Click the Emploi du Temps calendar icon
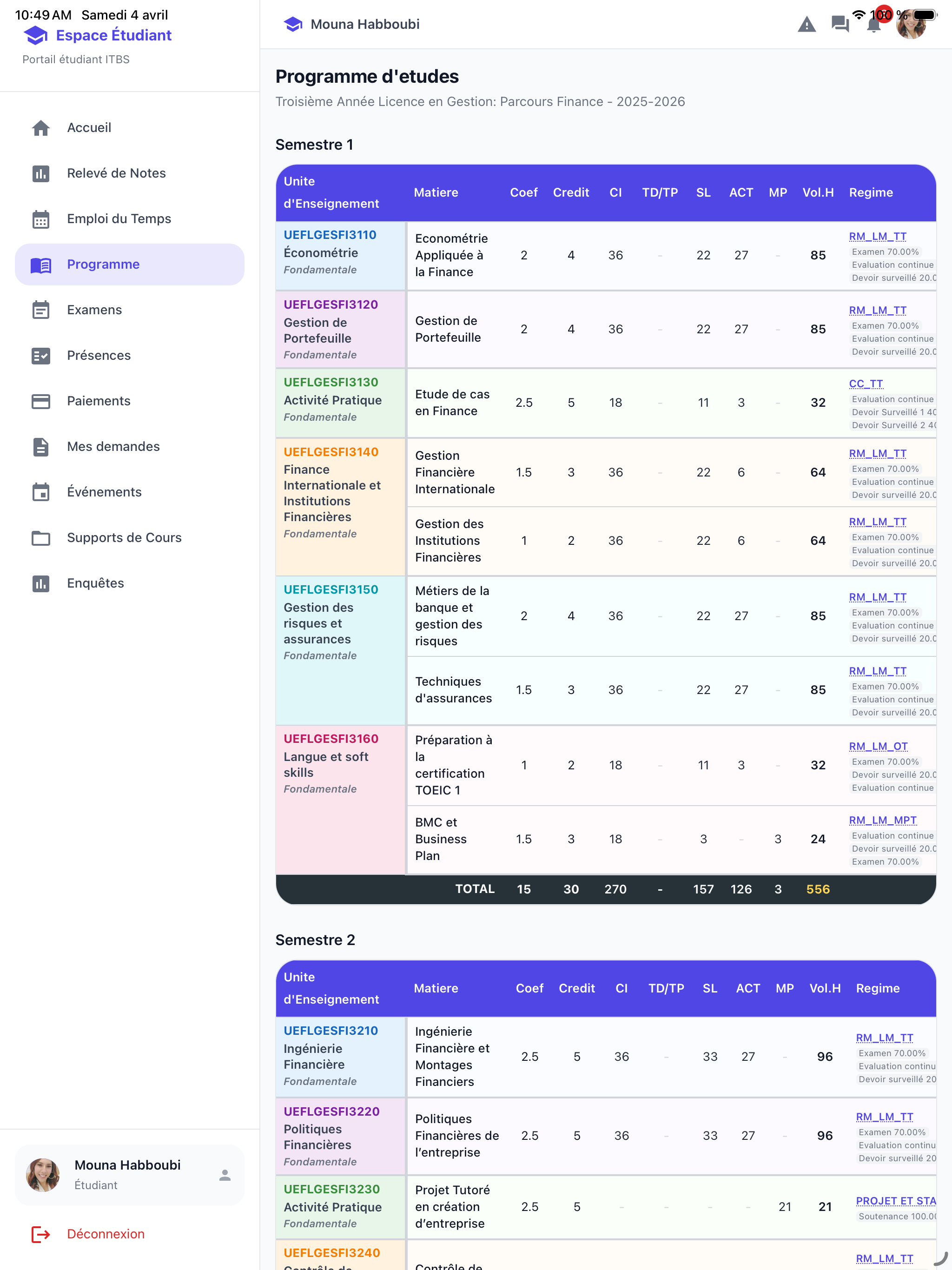This screenshot has width=952, height=1270. [x=41, y=219]
